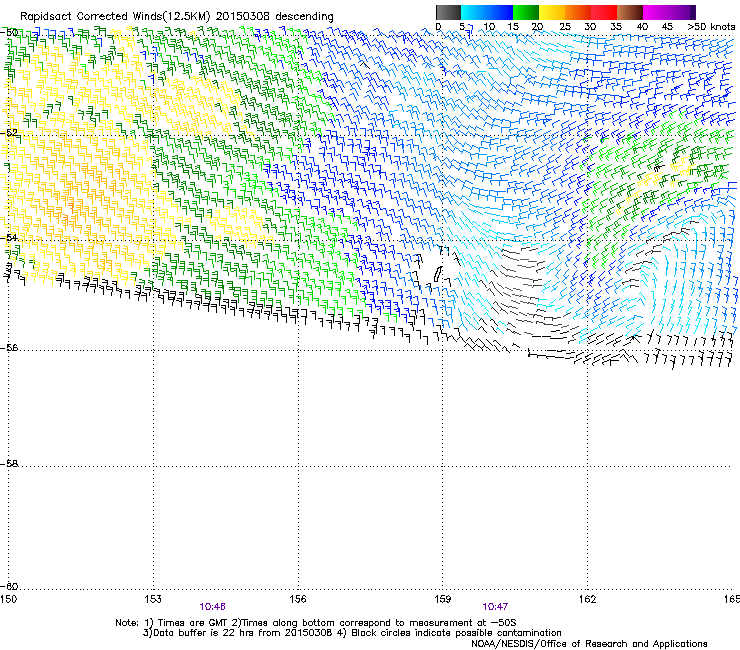The width and height of the screenshot is (740, 650).
Task: Click the chart title 'Rapidscat Corrected Winds(12.5KM)'
Action: 115,17
